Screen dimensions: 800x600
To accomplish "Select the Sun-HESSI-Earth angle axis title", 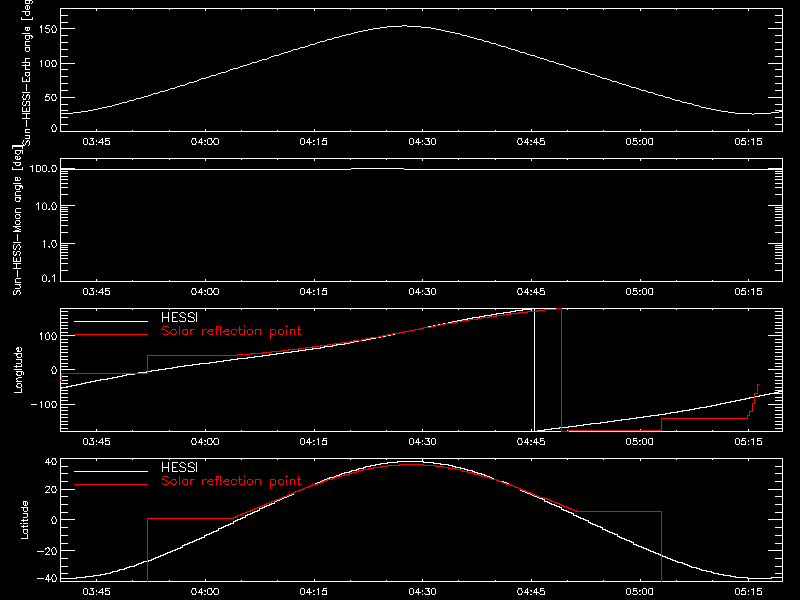I will pyautogui.click(x=27, y=71).
